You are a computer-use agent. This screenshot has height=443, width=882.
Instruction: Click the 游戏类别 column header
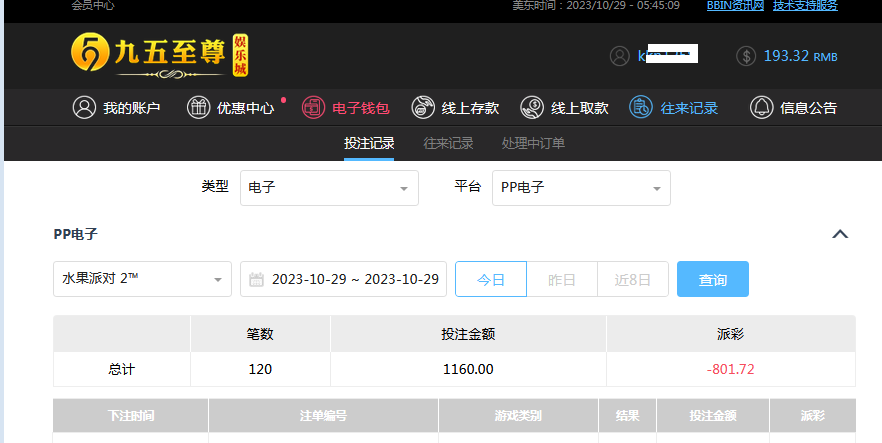(518, 415)
